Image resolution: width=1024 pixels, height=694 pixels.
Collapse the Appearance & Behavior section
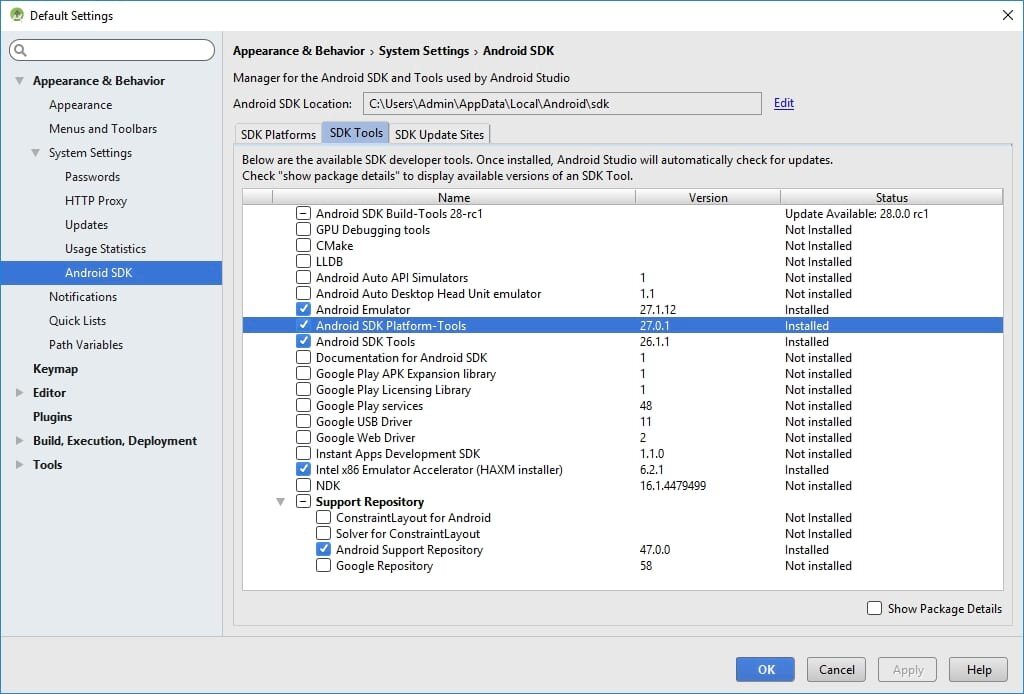coord(20,81)
